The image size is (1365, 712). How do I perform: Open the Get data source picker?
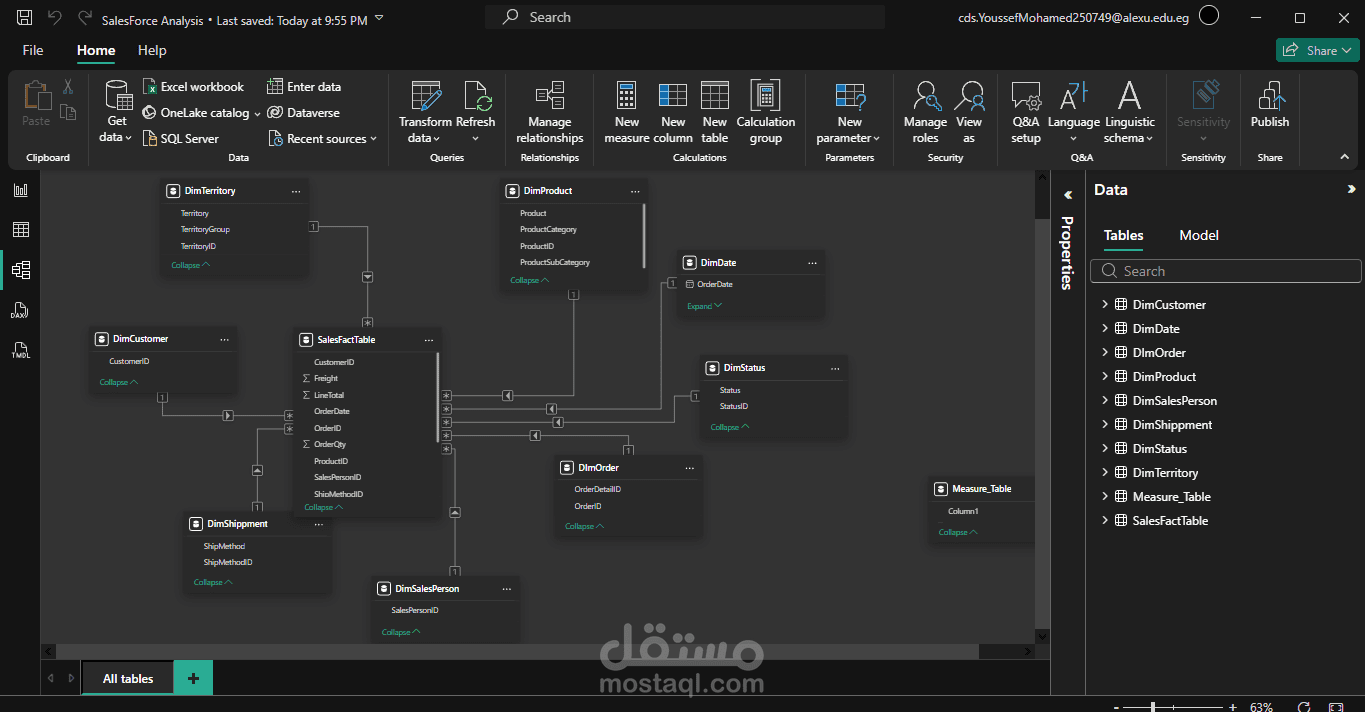tap(117, 112)
